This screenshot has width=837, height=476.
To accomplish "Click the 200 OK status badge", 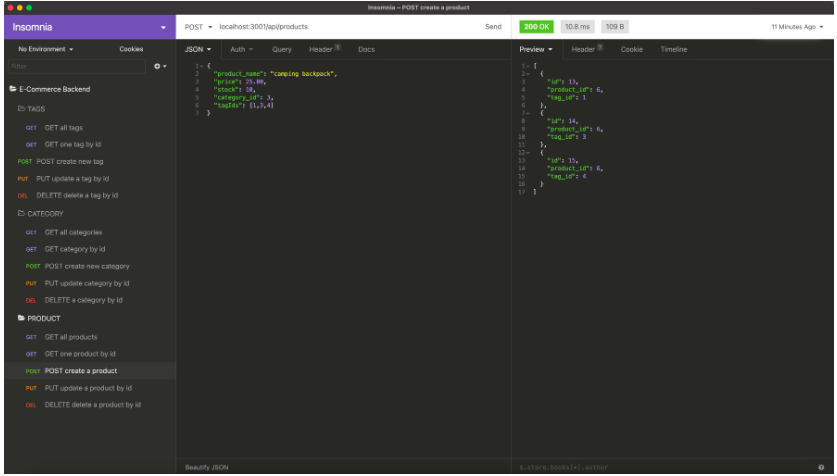I will 536,27.
